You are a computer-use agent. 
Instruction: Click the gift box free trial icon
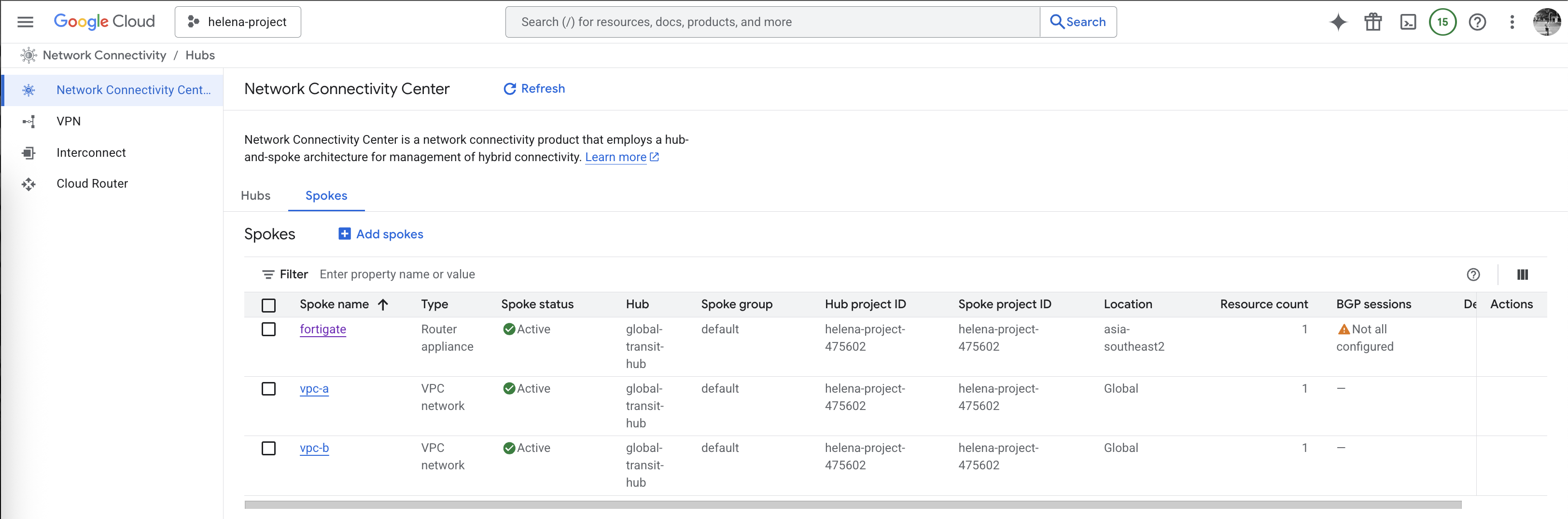click(1372, 23)
